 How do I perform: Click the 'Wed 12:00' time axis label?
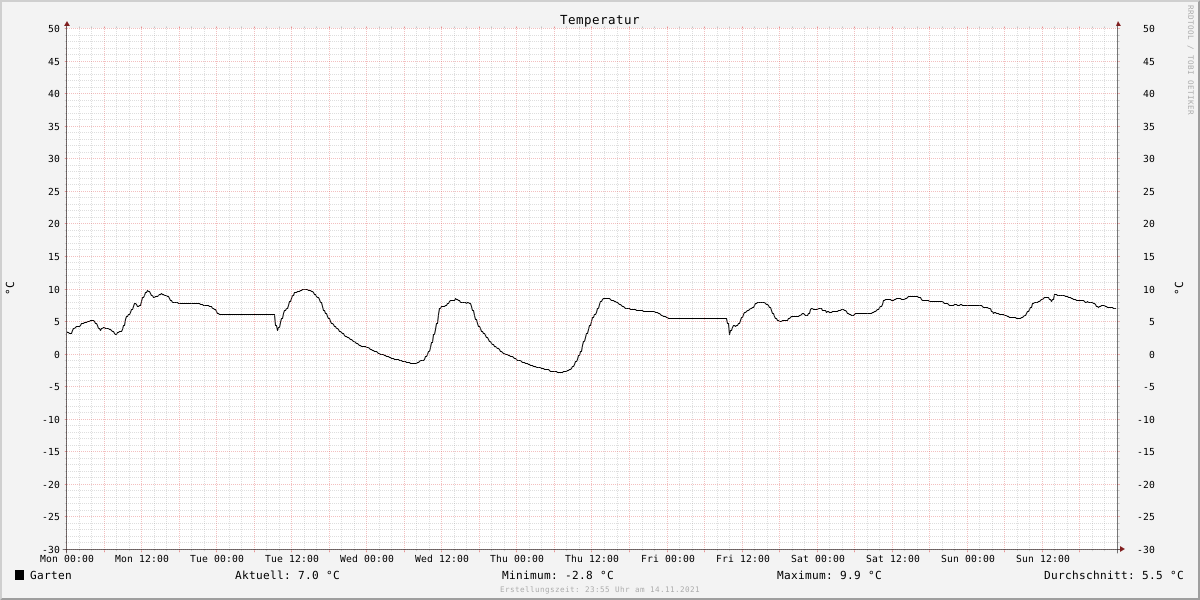pyautogui.click(x=442, y=559)
